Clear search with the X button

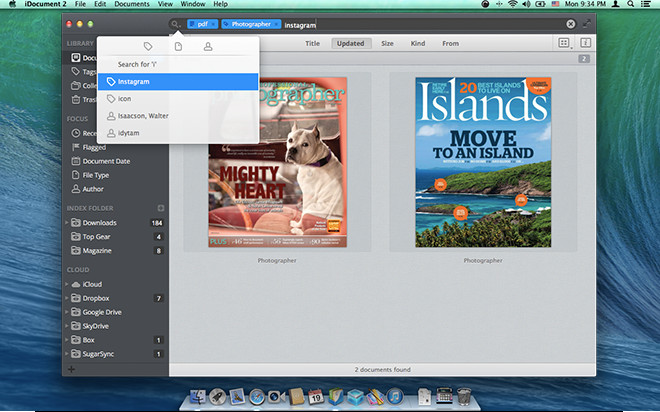(571, 24)
